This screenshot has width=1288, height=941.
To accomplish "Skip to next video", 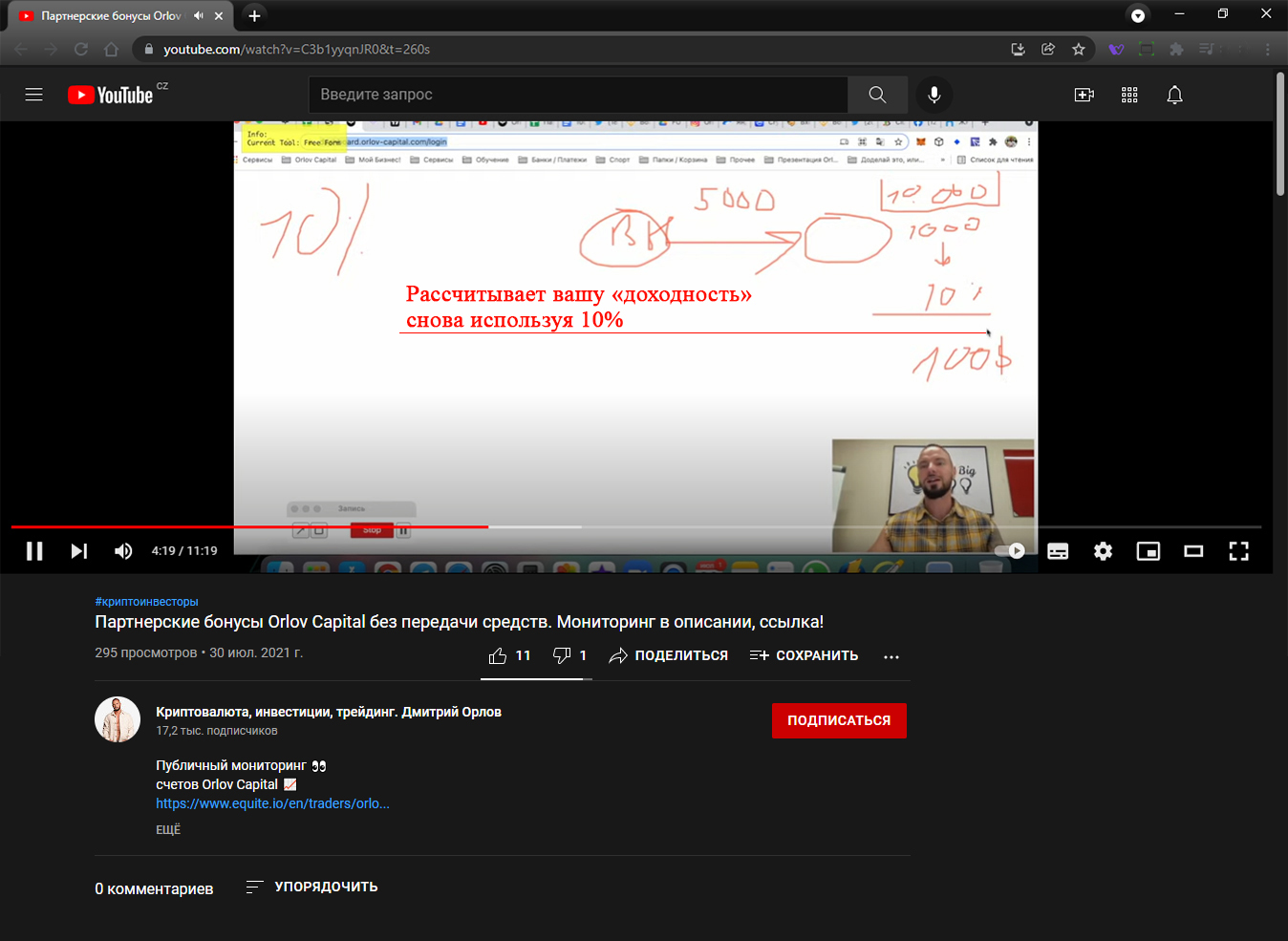I will tap(79, 551).
